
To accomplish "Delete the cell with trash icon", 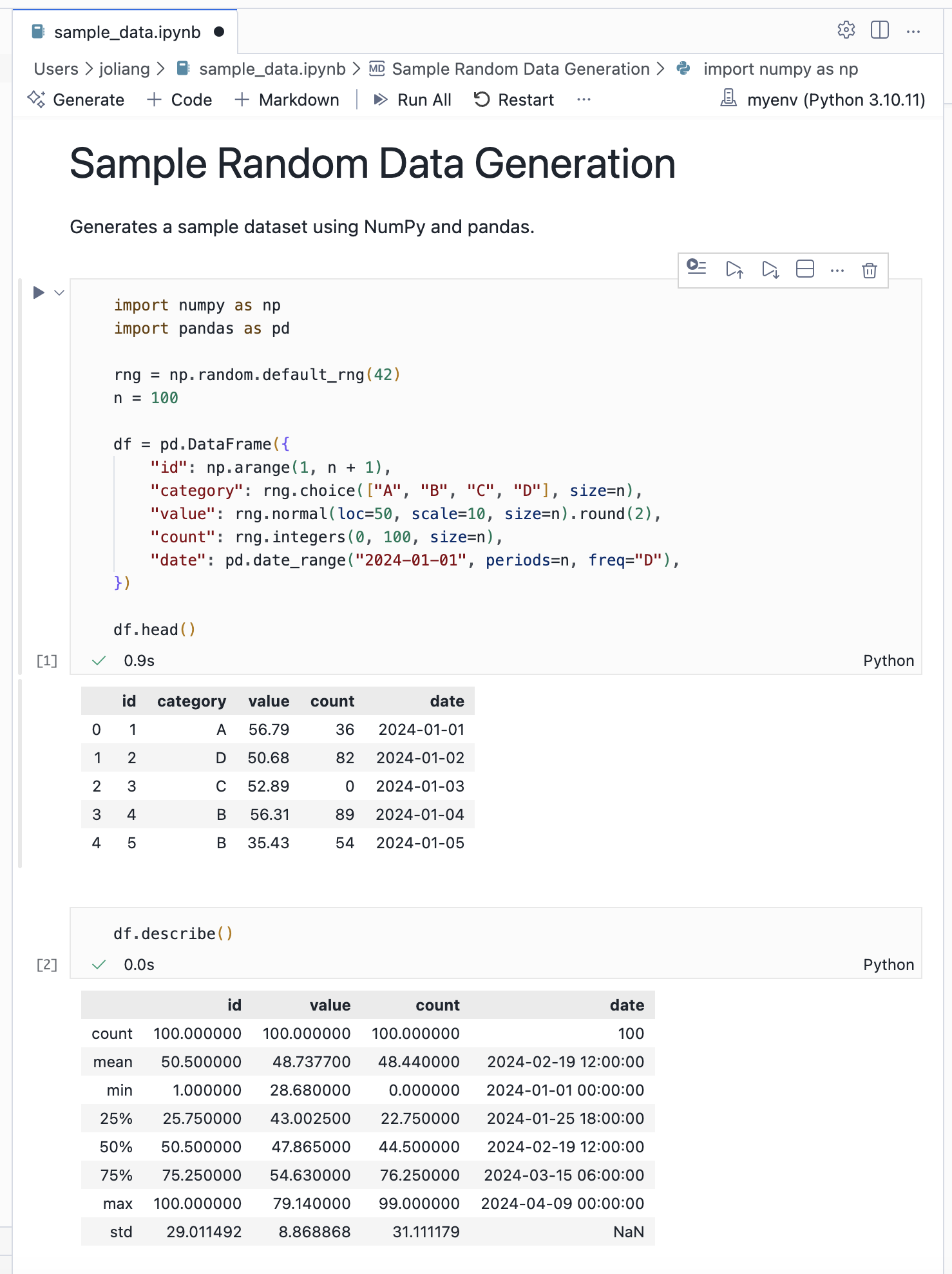I will coord(870,270).
